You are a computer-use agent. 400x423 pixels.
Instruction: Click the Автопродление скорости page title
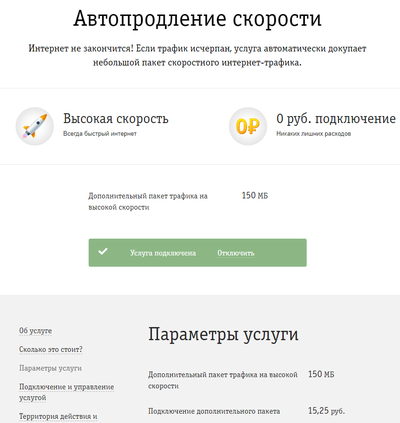pyautogui.click(x=197, y=19)
